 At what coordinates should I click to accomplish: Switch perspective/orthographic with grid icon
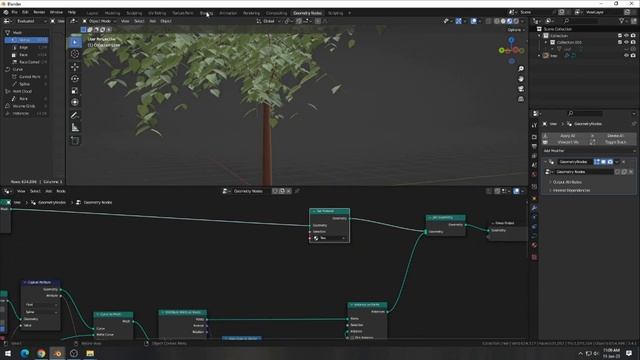point(521,99)
